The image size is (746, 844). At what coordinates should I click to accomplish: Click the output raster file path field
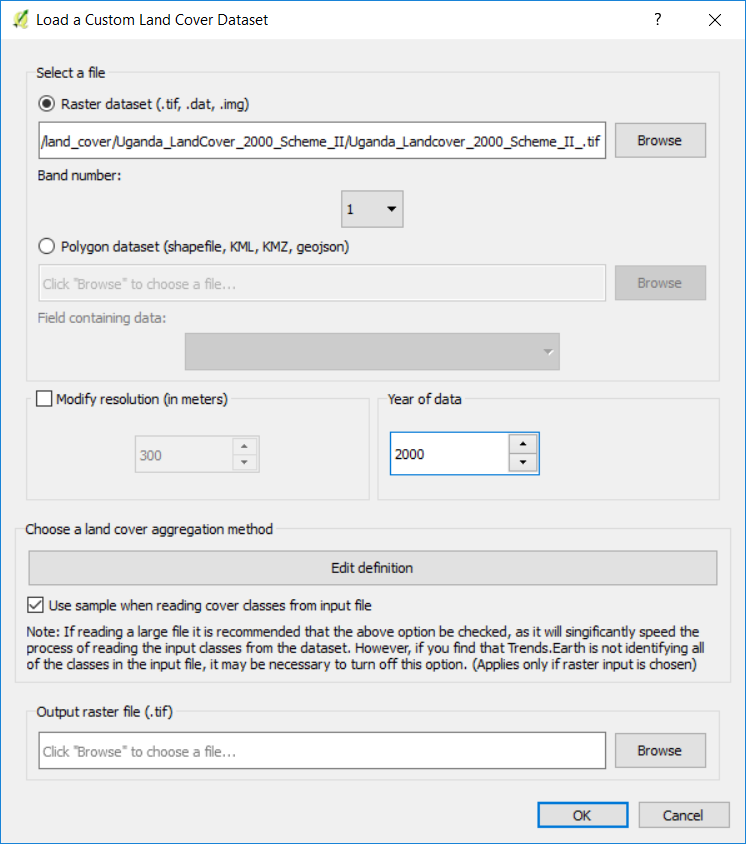click(x=322, y=751)
